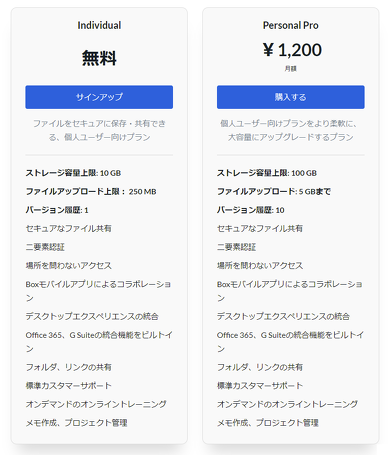The height and width of the screenshot is (455, 390).
Task: Click セキュアなファイル共有 in Personal Pro card
Action: tap(260, 228)
